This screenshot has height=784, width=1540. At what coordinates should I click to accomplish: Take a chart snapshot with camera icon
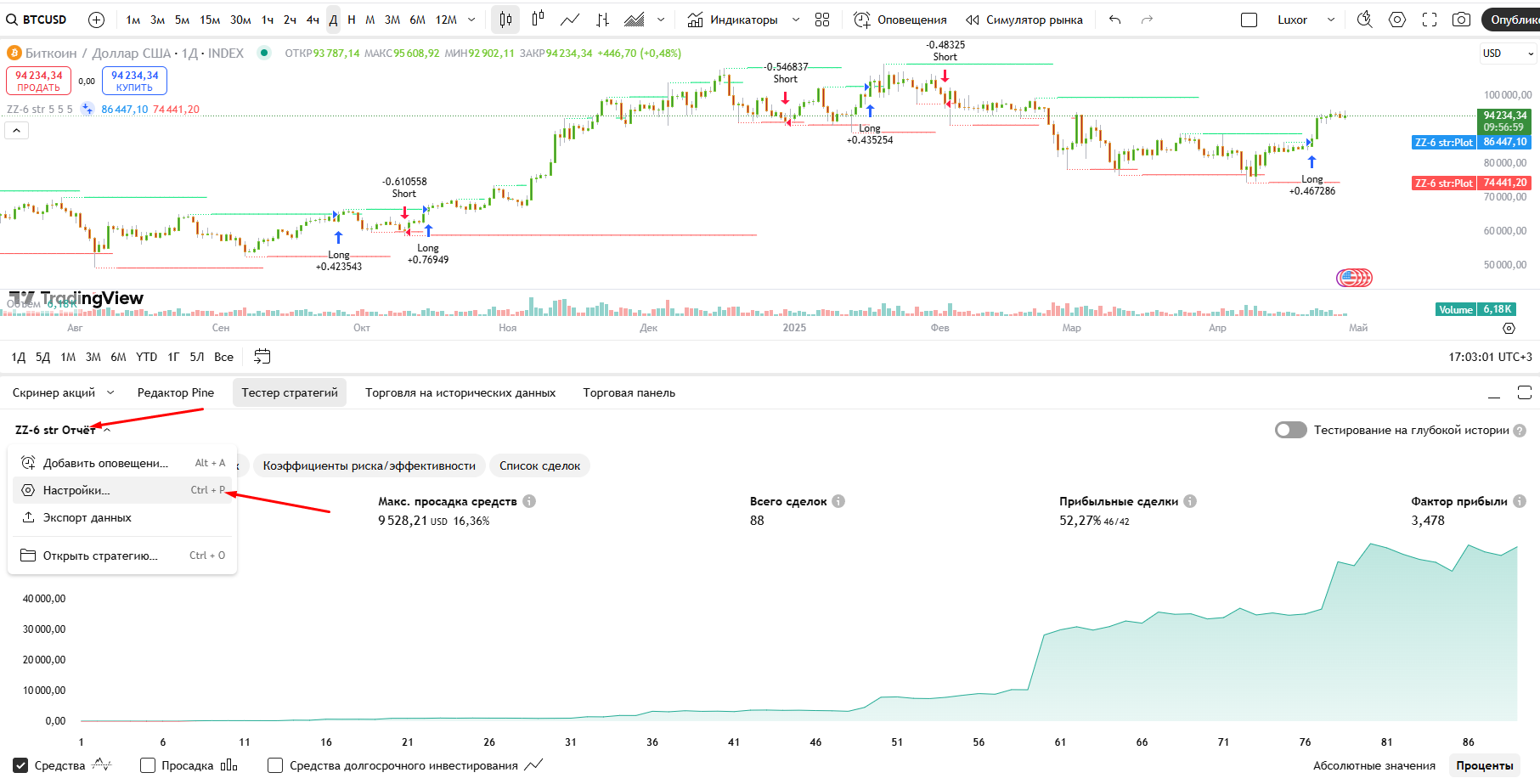pyautogui.click(x=1461, y=20)
